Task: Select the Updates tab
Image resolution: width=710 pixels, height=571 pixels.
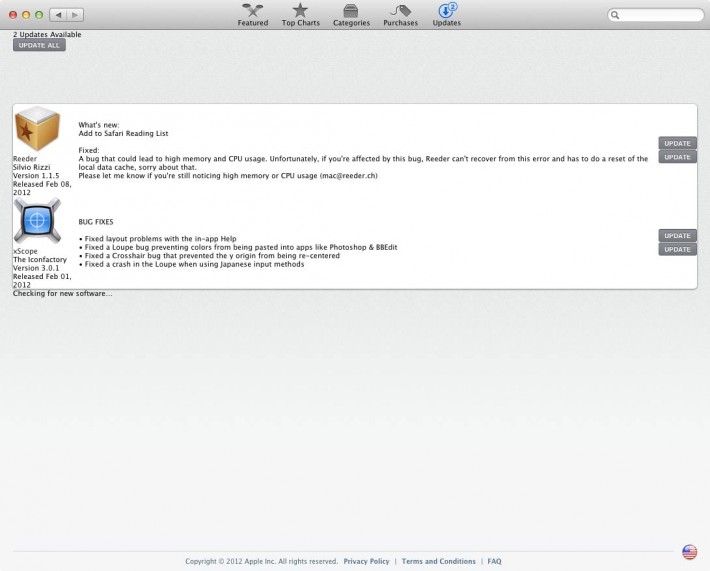Action: click(446, 15)
